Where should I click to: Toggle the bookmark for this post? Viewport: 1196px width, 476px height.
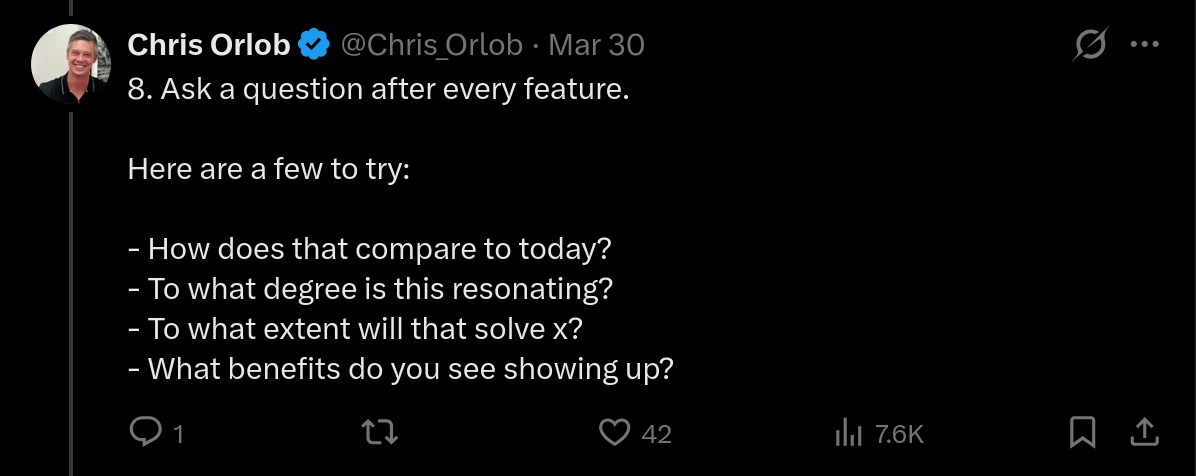[1082, 432]
